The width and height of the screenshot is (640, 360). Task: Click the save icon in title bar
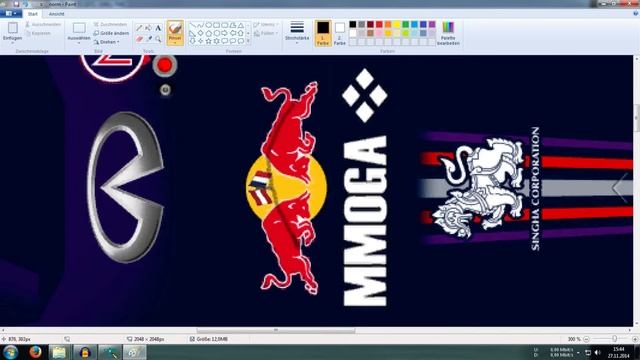(x=16, y=4)
